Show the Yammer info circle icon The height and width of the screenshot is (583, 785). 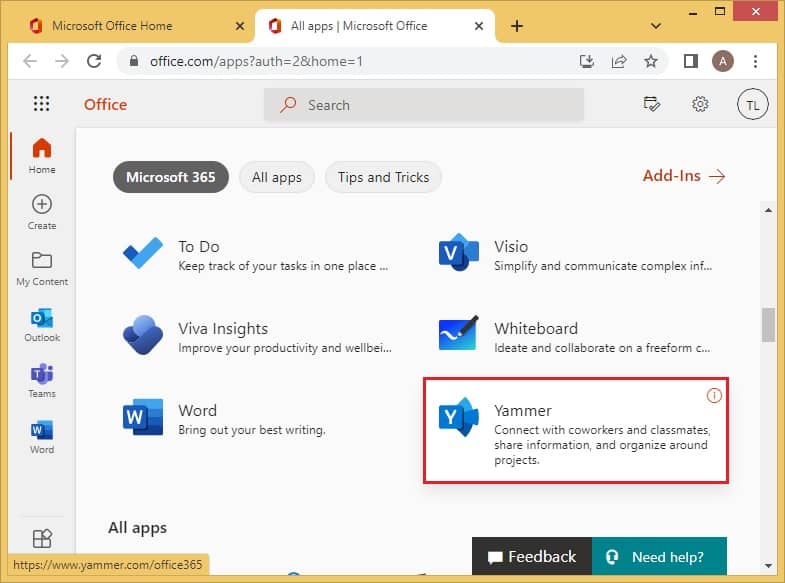714,395
